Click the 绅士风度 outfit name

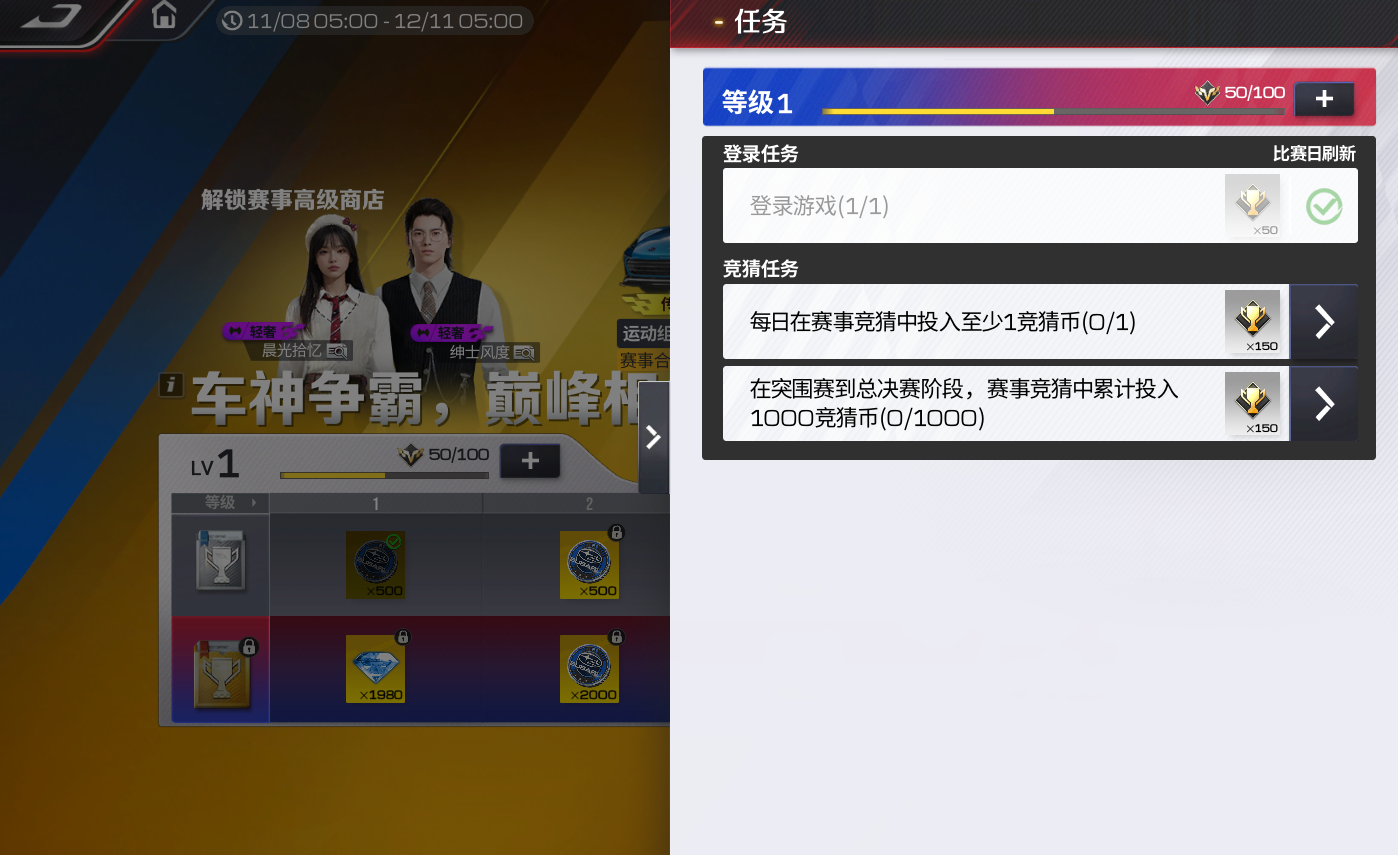point(480,352)
